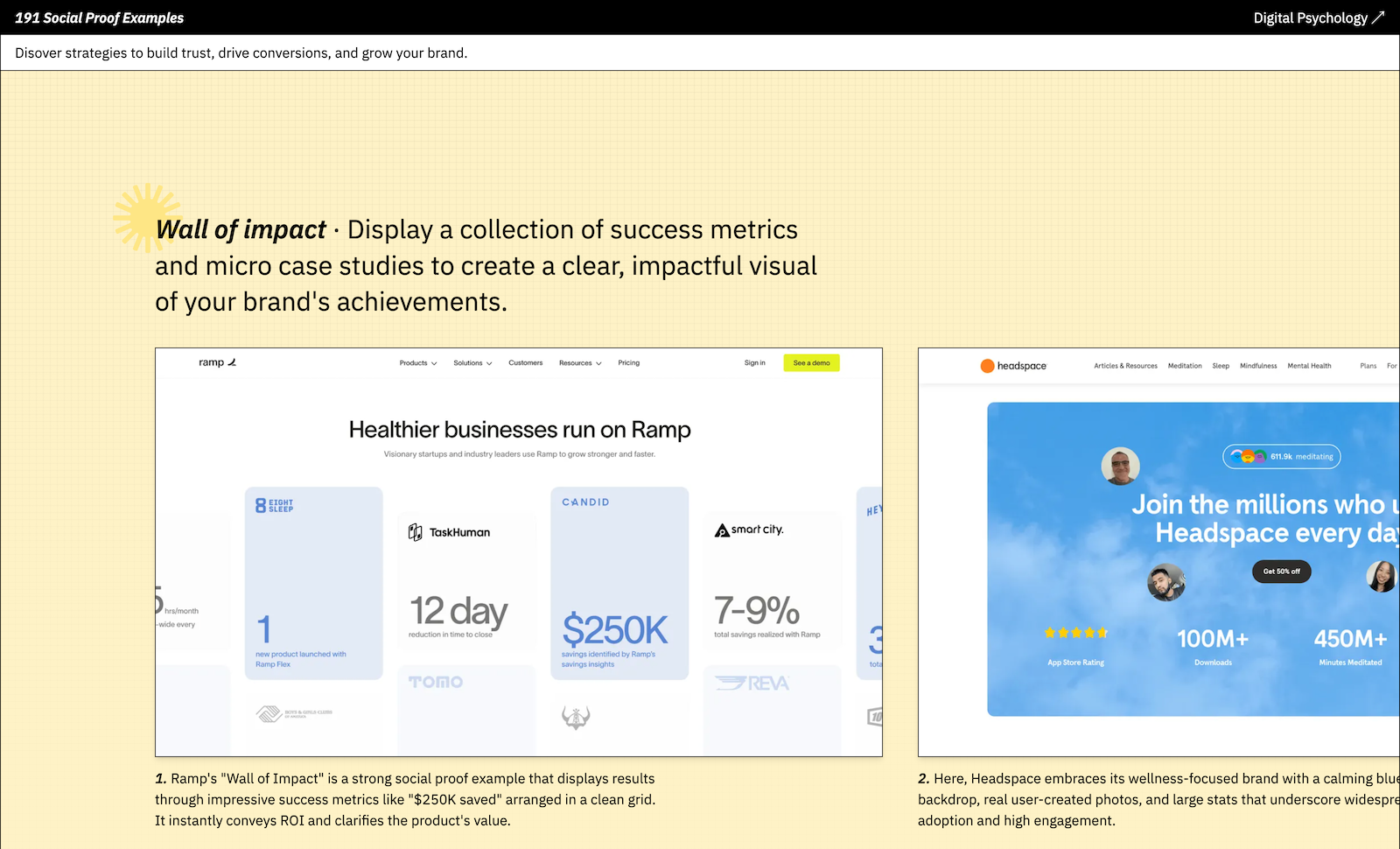Select the $250K savings metric

tap(615, 629)
